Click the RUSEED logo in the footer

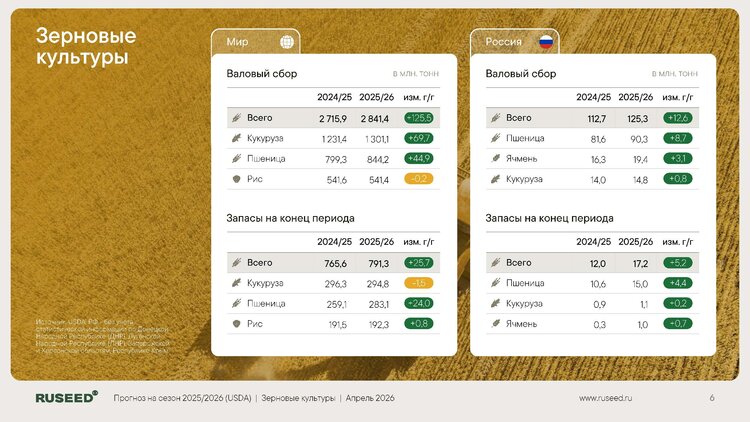tap(66, 397)
